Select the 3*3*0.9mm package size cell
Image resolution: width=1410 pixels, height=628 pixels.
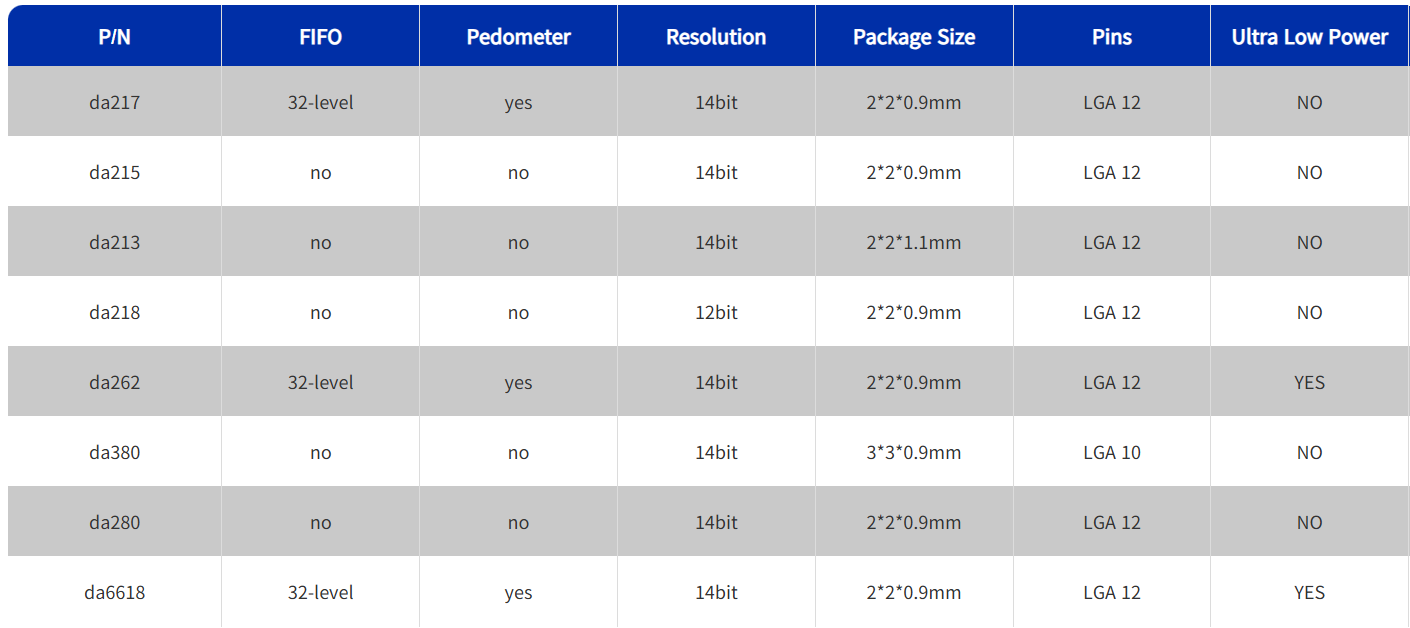pos(914,452)
